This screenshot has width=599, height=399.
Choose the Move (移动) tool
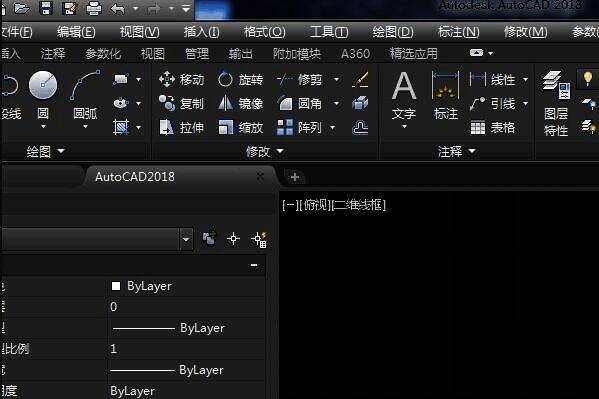[x=181, y=79]
